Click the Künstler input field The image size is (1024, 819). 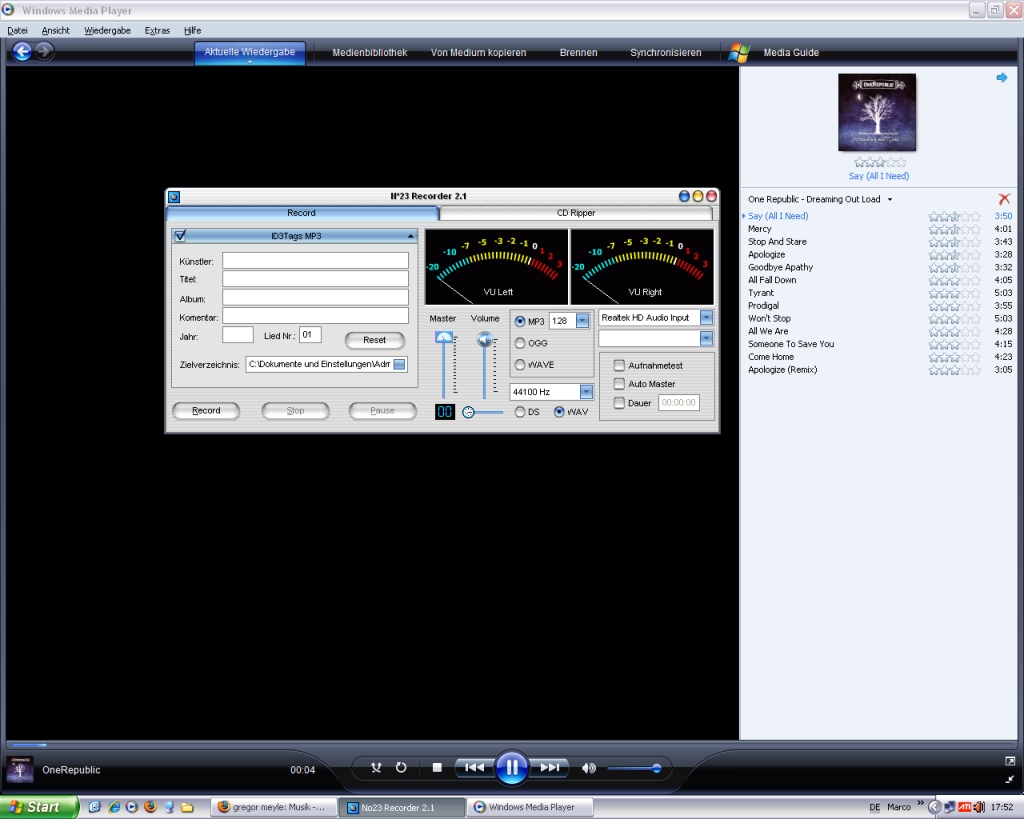click(x=315, y=261)
